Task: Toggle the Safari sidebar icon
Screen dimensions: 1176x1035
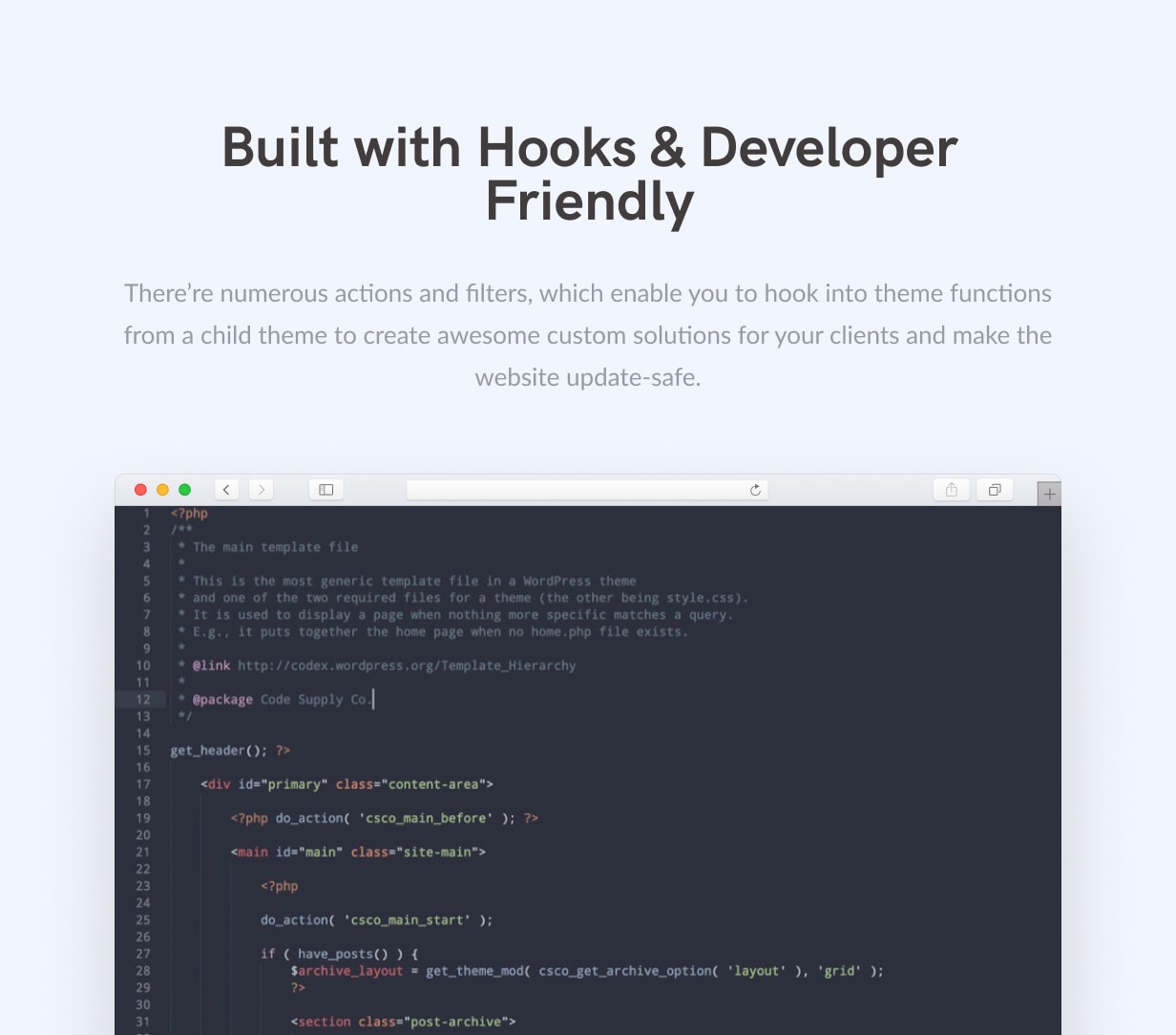Action: (325, 489)
